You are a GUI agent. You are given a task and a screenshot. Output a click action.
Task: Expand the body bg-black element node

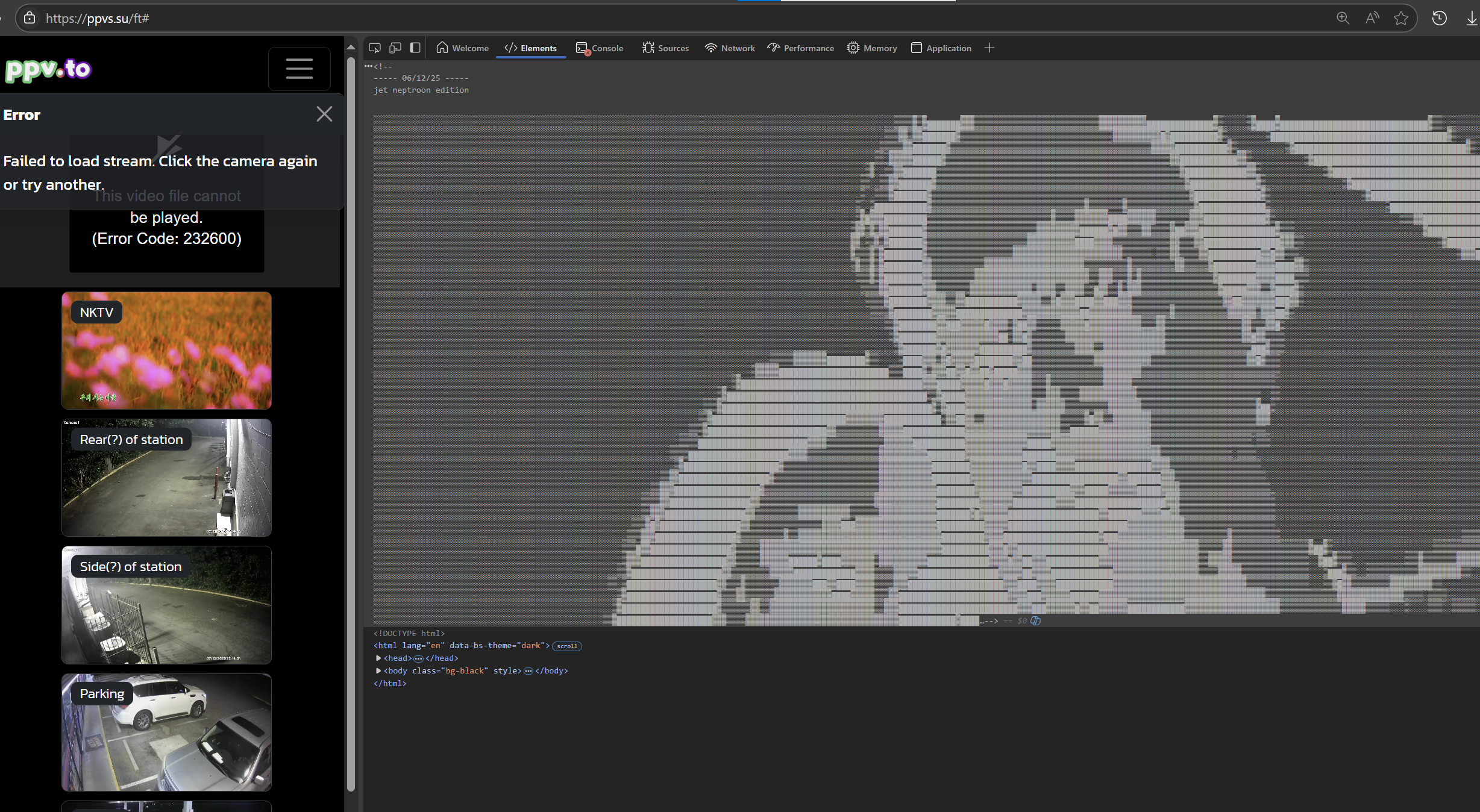378,670
